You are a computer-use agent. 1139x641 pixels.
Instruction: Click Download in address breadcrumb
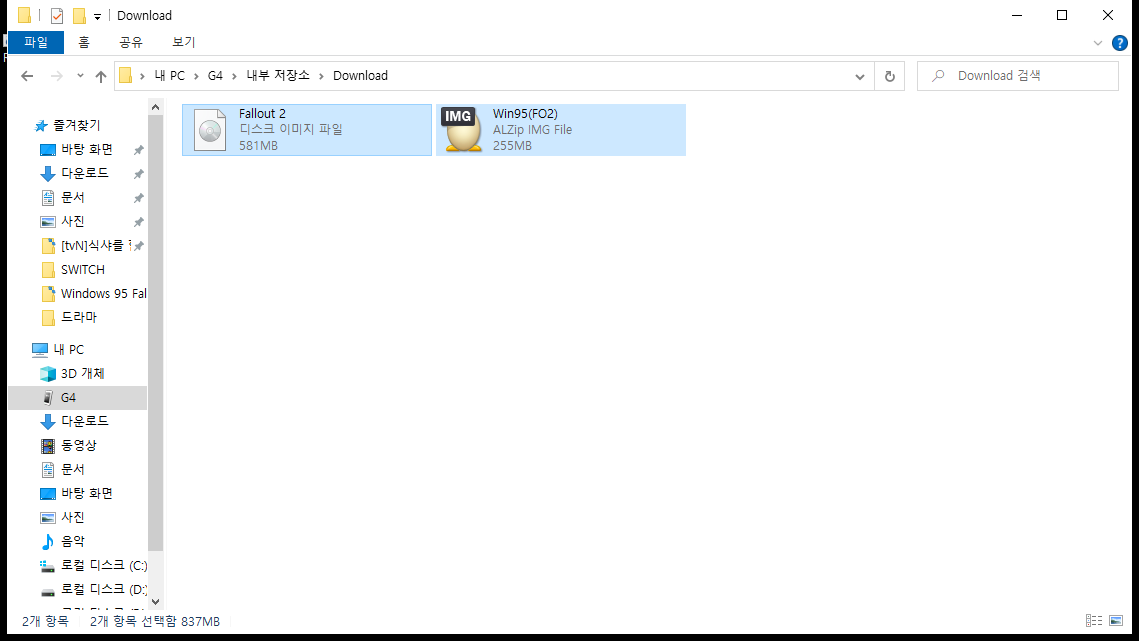tap(360, 76)
